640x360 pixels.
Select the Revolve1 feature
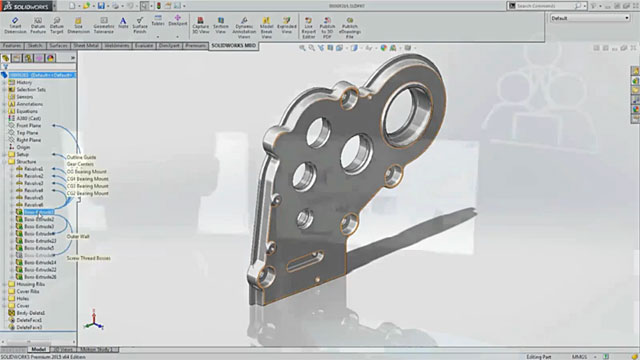(33, 169)
